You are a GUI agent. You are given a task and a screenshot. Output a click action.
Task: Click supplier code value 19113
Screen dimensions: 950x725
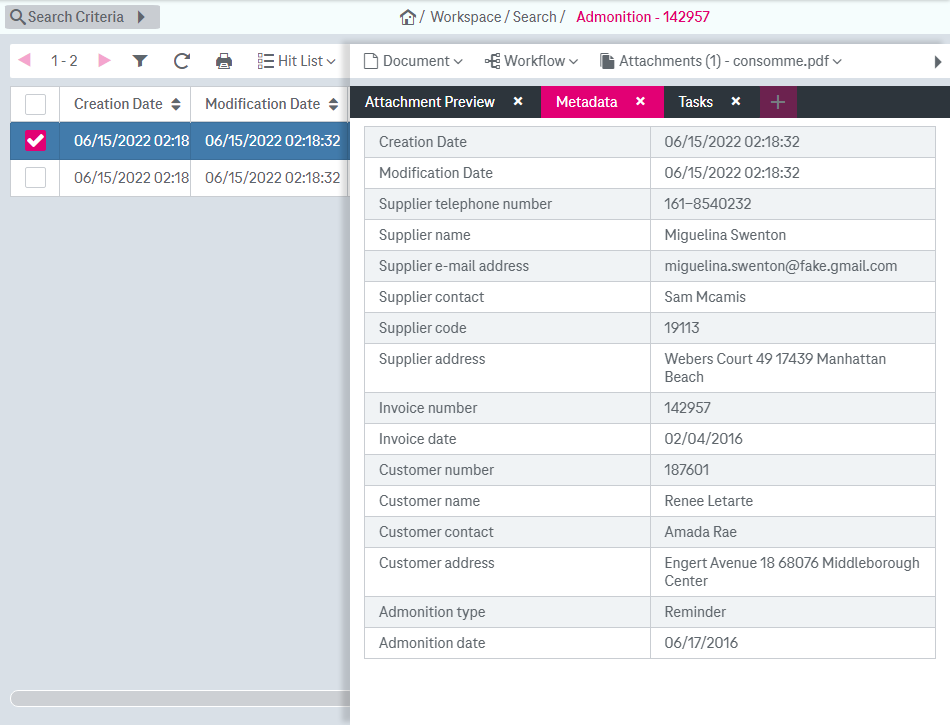(682, 328)
